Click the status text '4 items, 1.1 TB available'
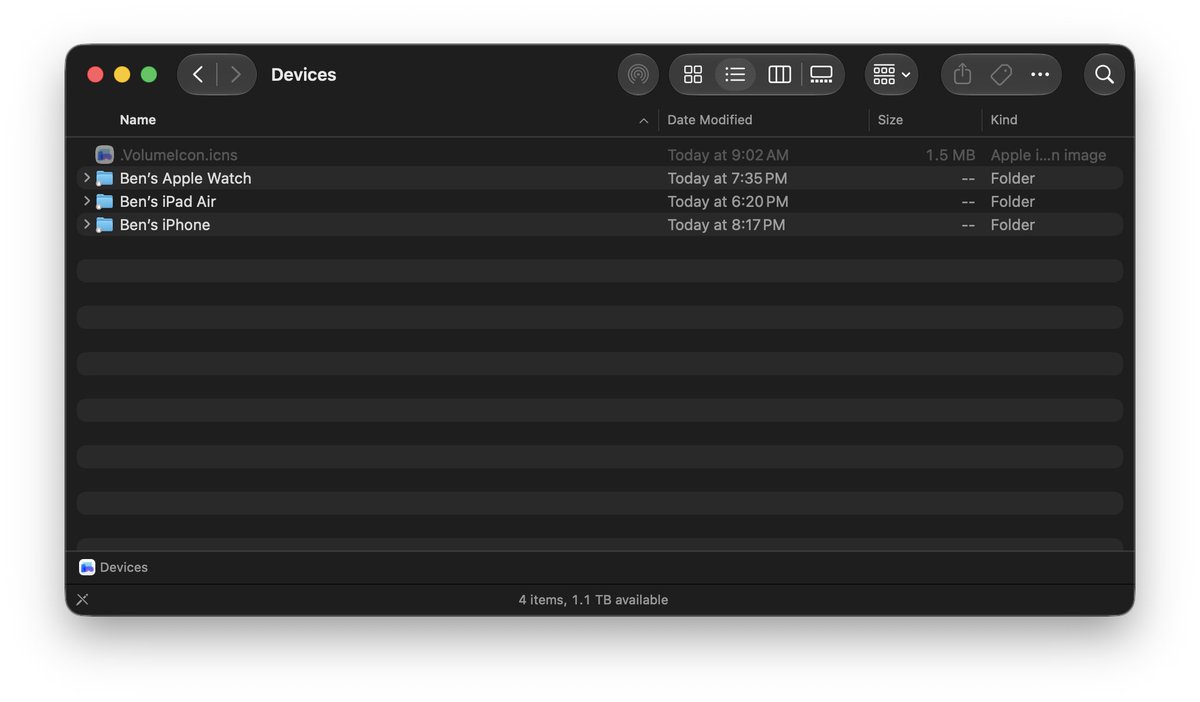Screen dimensions: 1200x702 point(593,600)
